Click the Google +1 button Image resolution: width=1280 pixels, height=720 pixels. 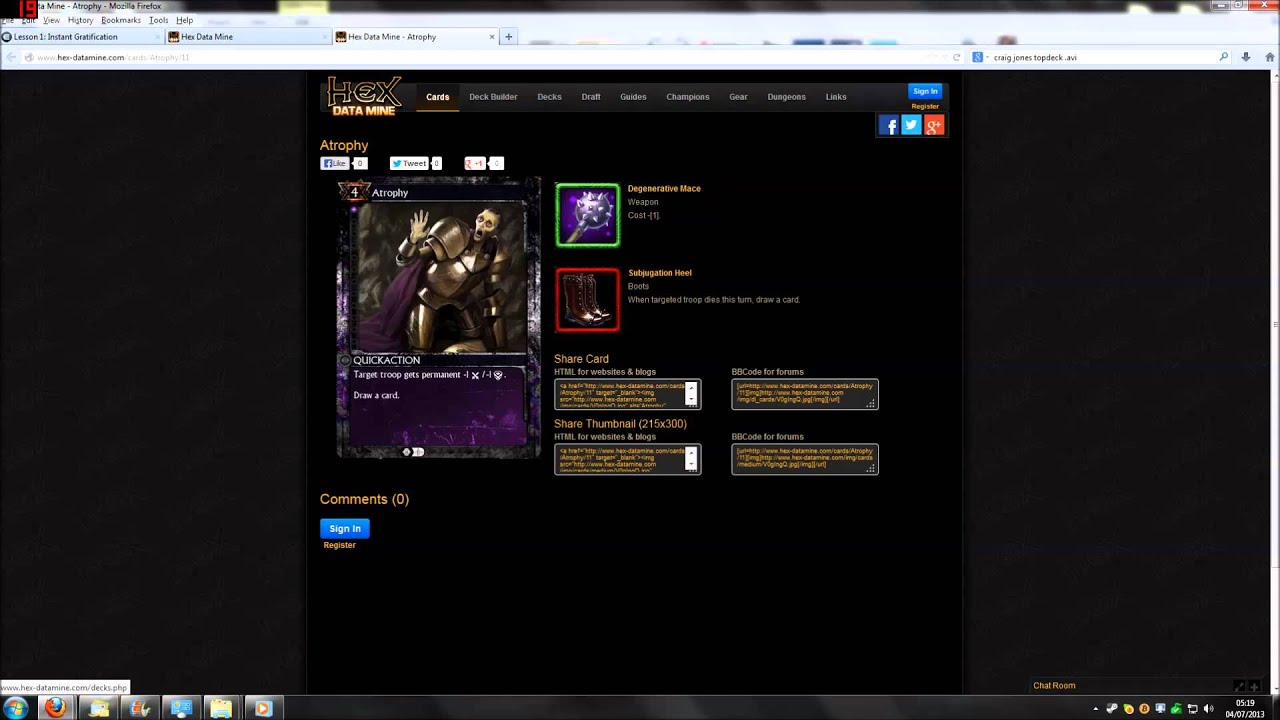pyautogui.click(x=475, y=163)
